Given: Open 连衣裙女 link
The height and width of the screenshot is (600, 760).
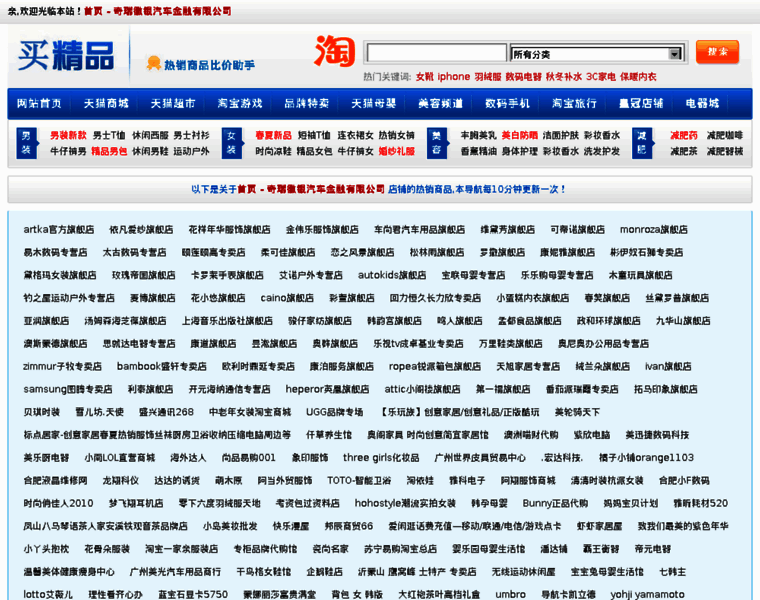Looking at the screenshot, I should coord(356,135).
